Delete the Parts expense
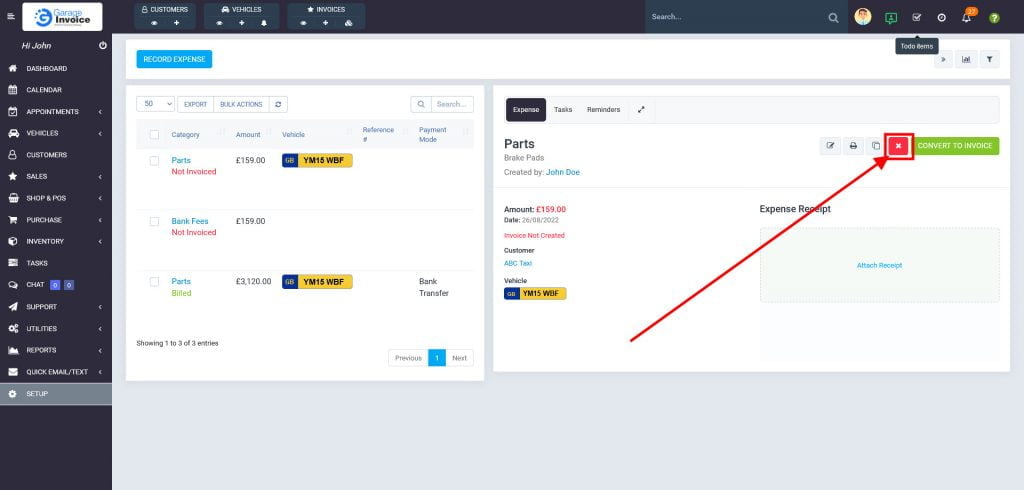The height and width of the screenshot is (490, 1024). (x=898, y=146)
